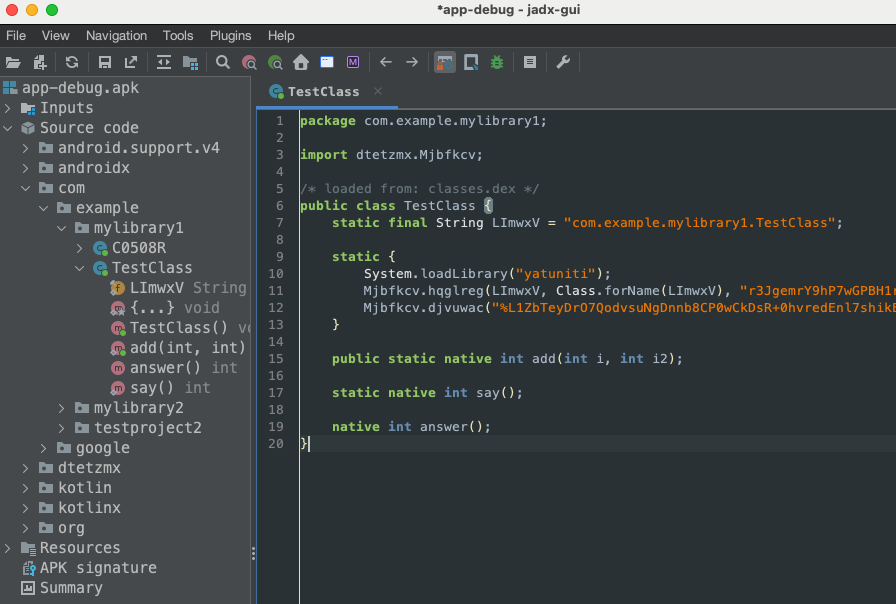Viewport: 896px width, 604px height.
Task: Expand the mylibrary2 package
Action: 61,408
